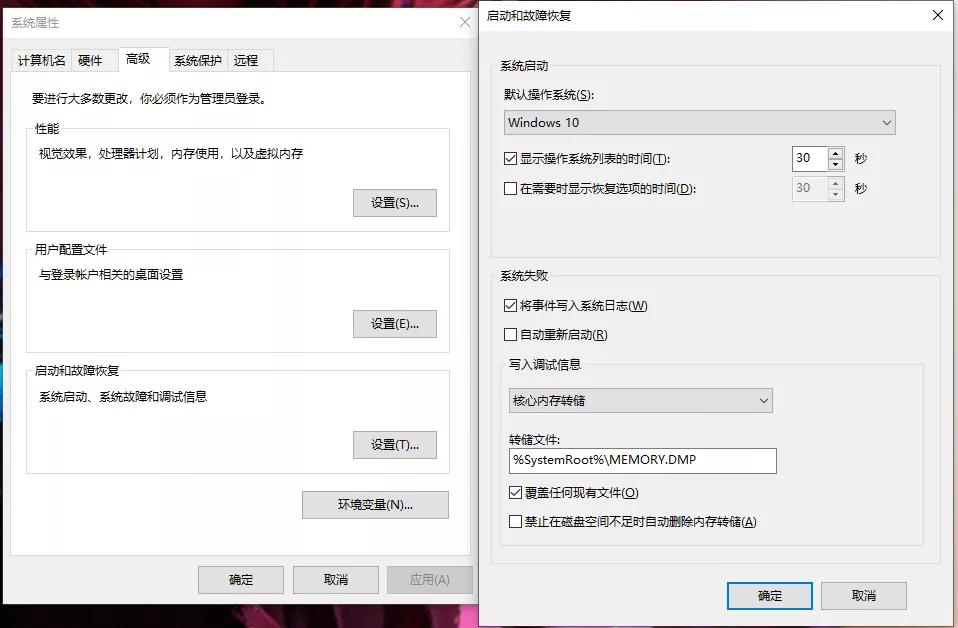The height and width of the screenshot is (628, 958).
Task: Click 确定 in 启动和故障恢复 dialog
Action: pyautogui.click(x=768, y=595)
